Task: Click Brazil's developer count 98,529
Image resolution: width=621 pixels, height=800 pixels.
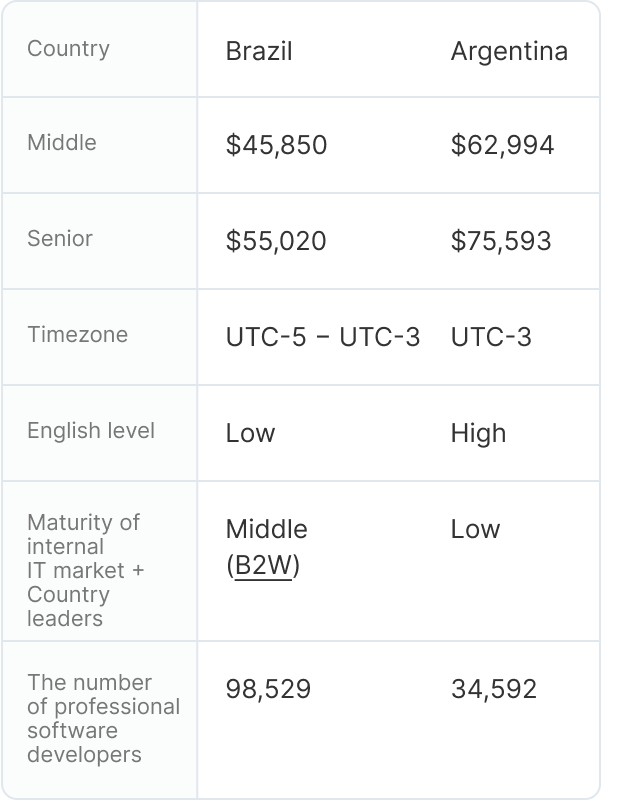Action: click(268, 689)
